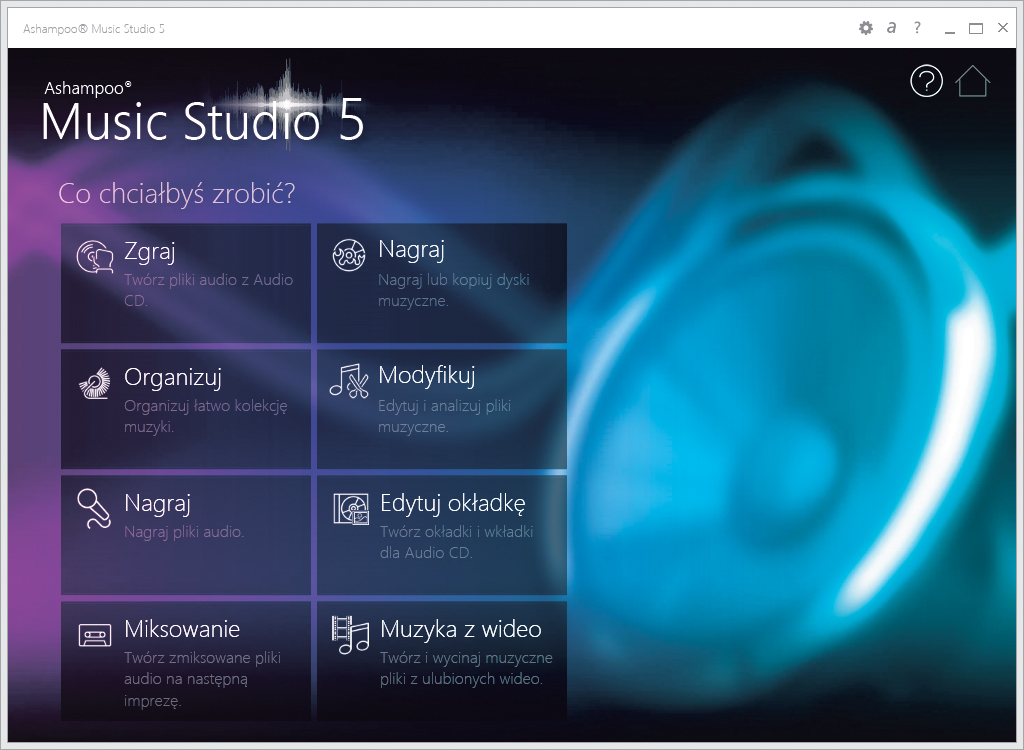
Task: Click the microphone icon for Nagraj recording
Action: [x=94, y=507]
